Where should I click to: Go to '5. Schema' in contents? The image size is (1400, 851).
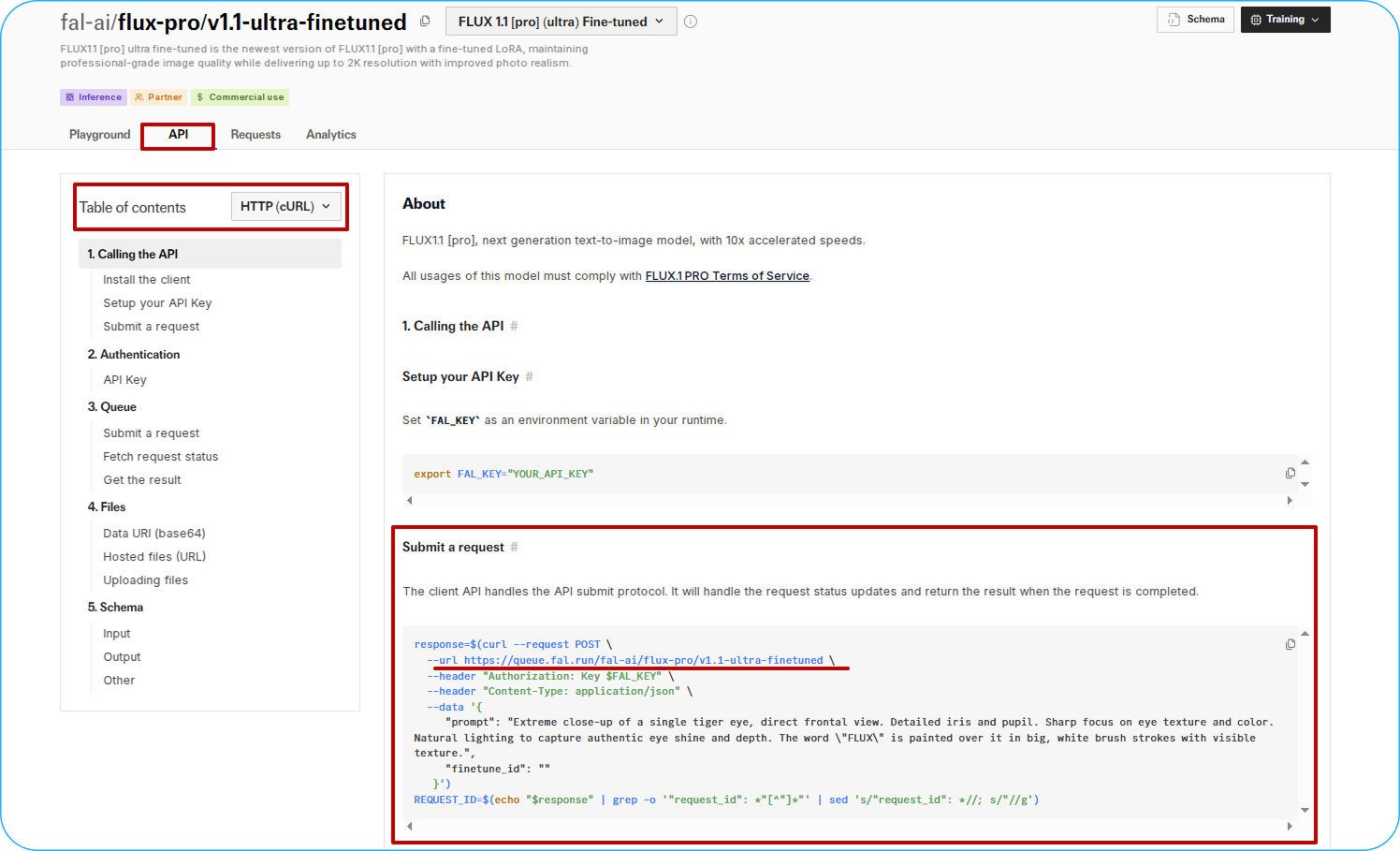(115, 608)
